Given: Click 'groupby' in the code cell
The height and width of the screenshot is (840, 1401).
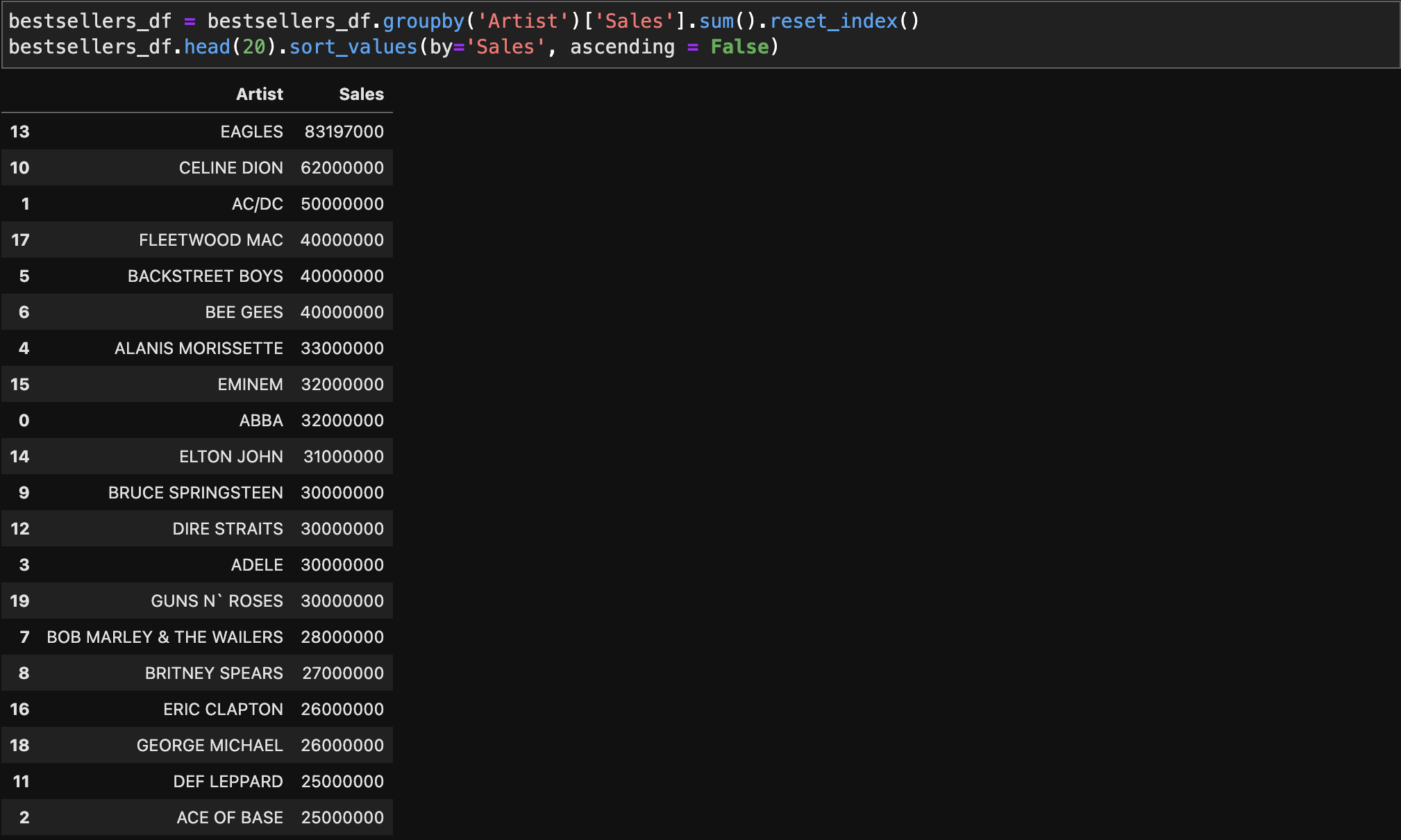Looking at the screenshot, I should 423,21.
